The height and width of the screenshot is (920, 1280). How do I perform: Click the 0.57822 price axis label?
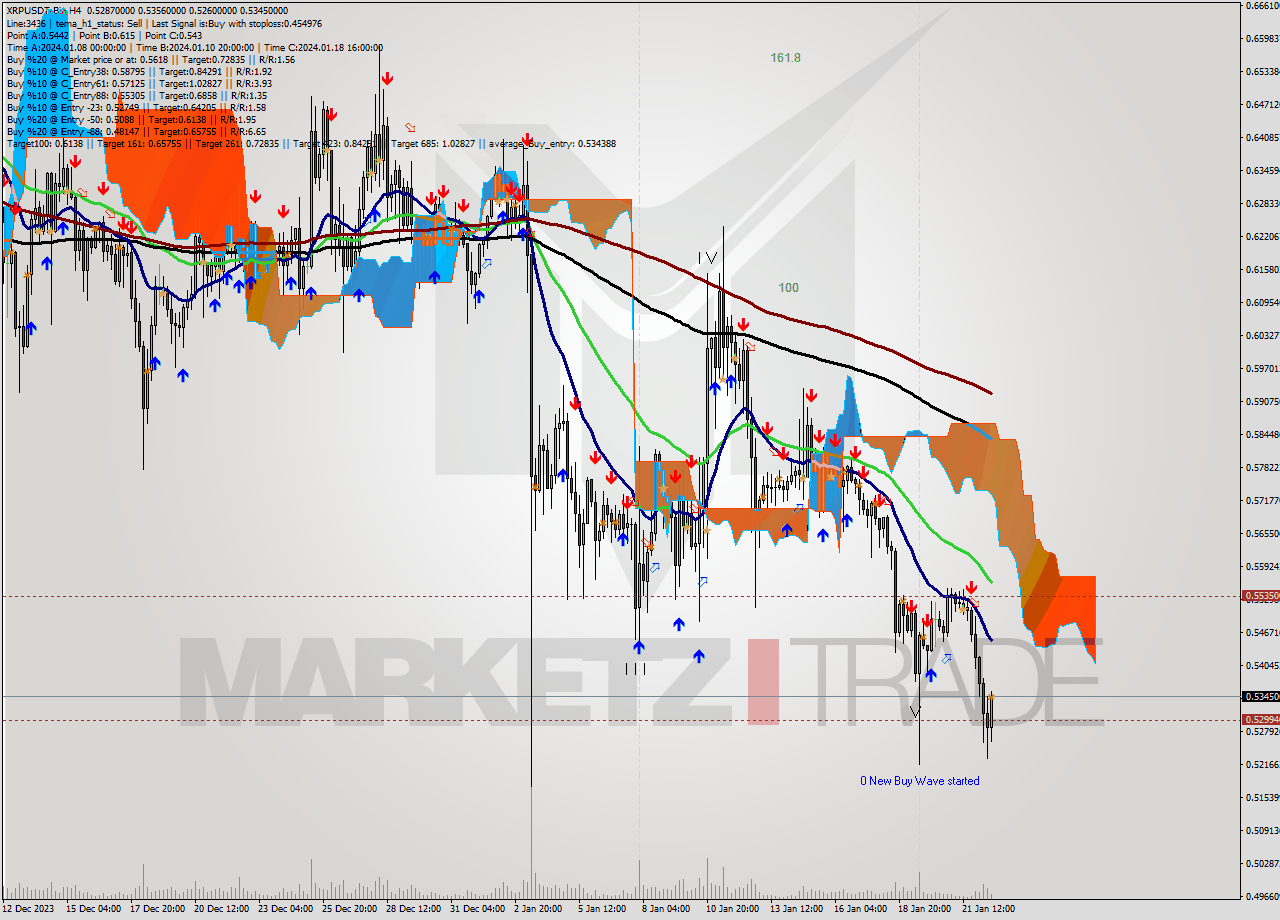click(x=1261, y=467)
